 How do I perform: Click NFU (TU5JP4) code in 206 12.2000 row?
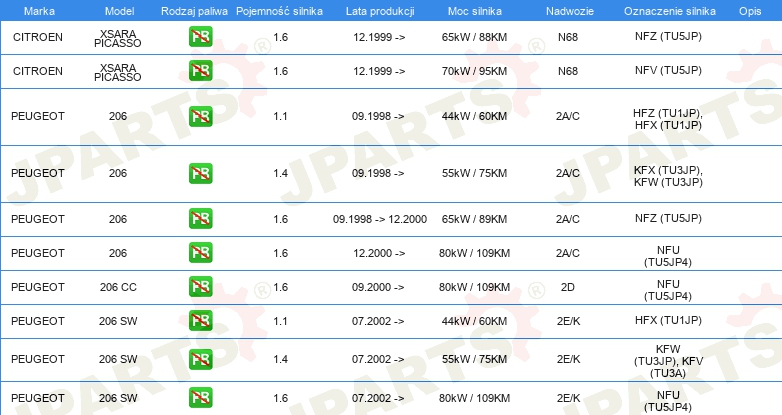coord(668,256)
